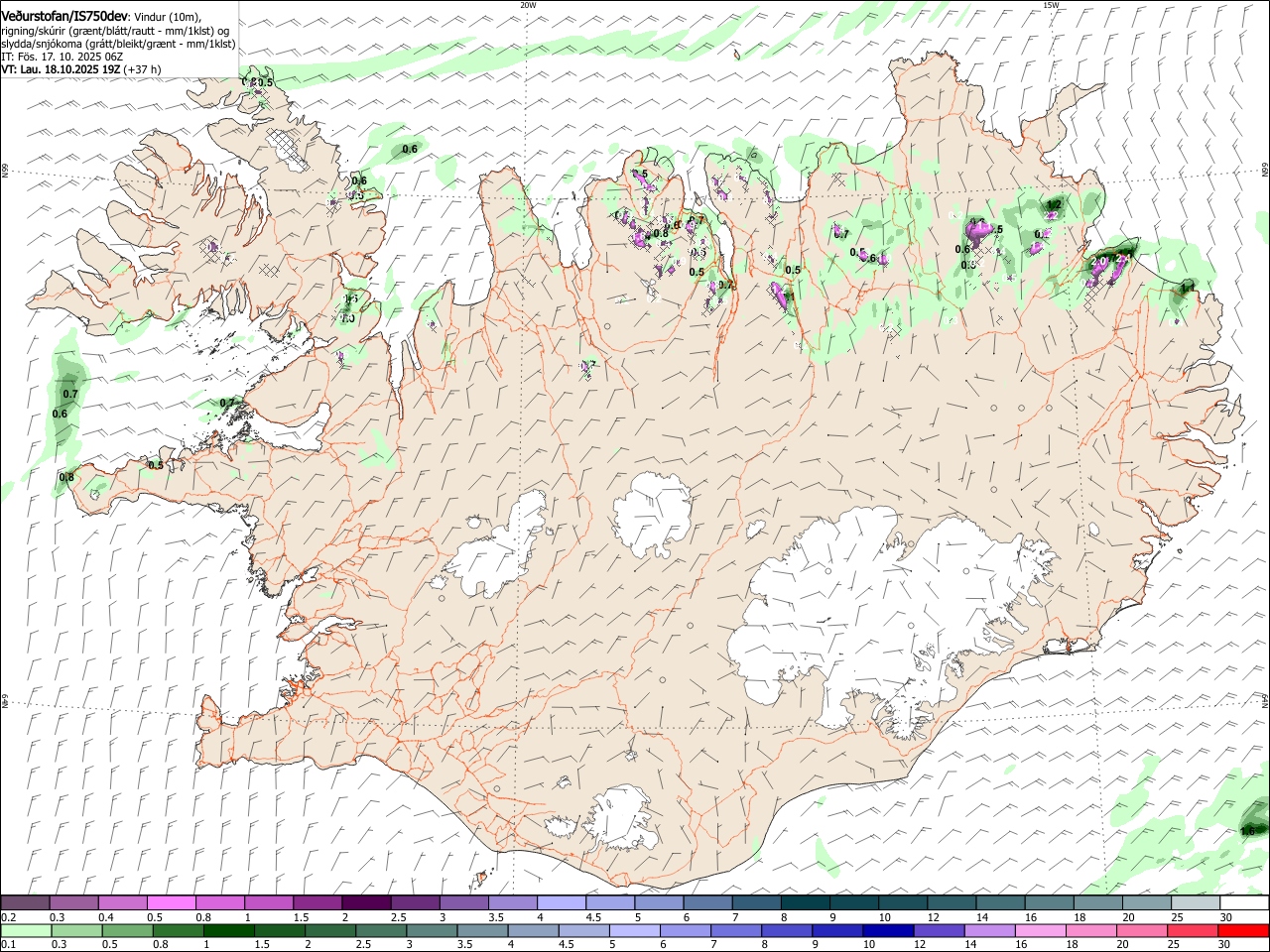Choose the snow scale 25 pale grey swatch
This screenshot has width=1270, height=952.
pyautogui.click(x=1195, y=903)
